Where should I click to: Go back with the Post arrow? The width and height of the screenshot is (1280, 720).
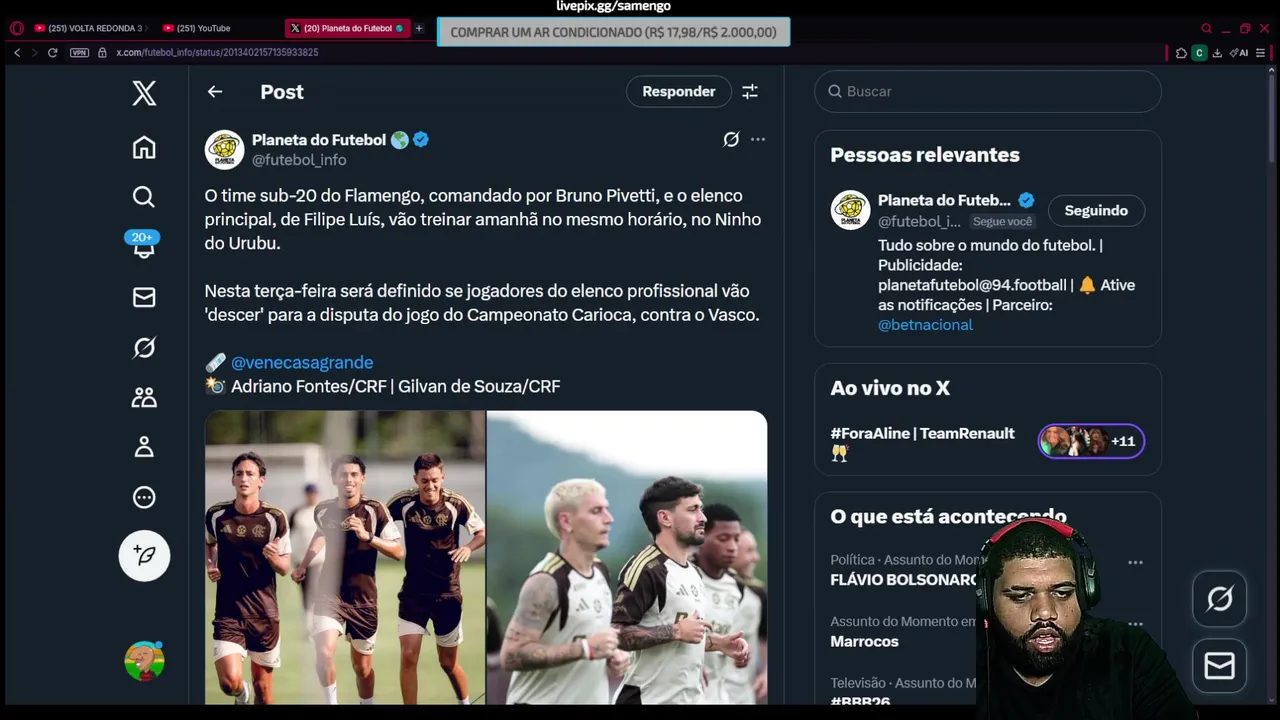click(x=215, y=92)
